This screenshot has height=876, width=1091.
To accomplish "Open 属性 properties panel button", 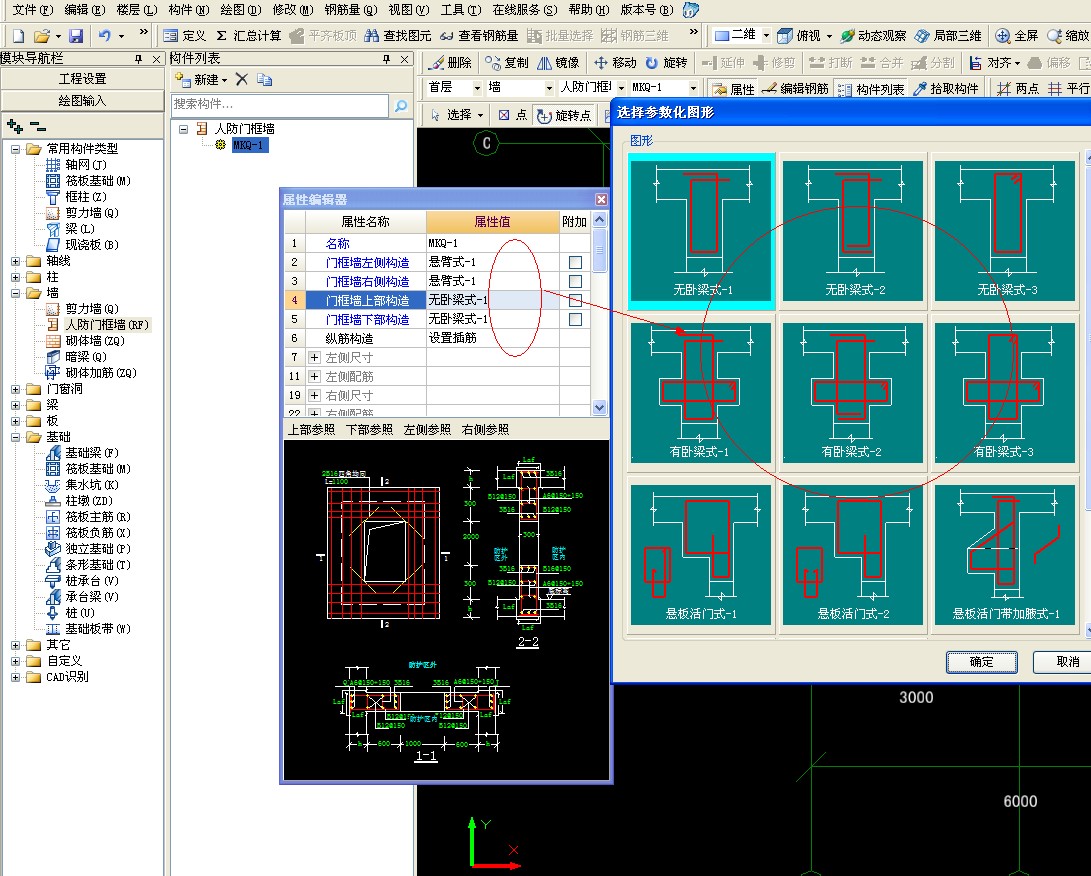I will click(734, 88).
